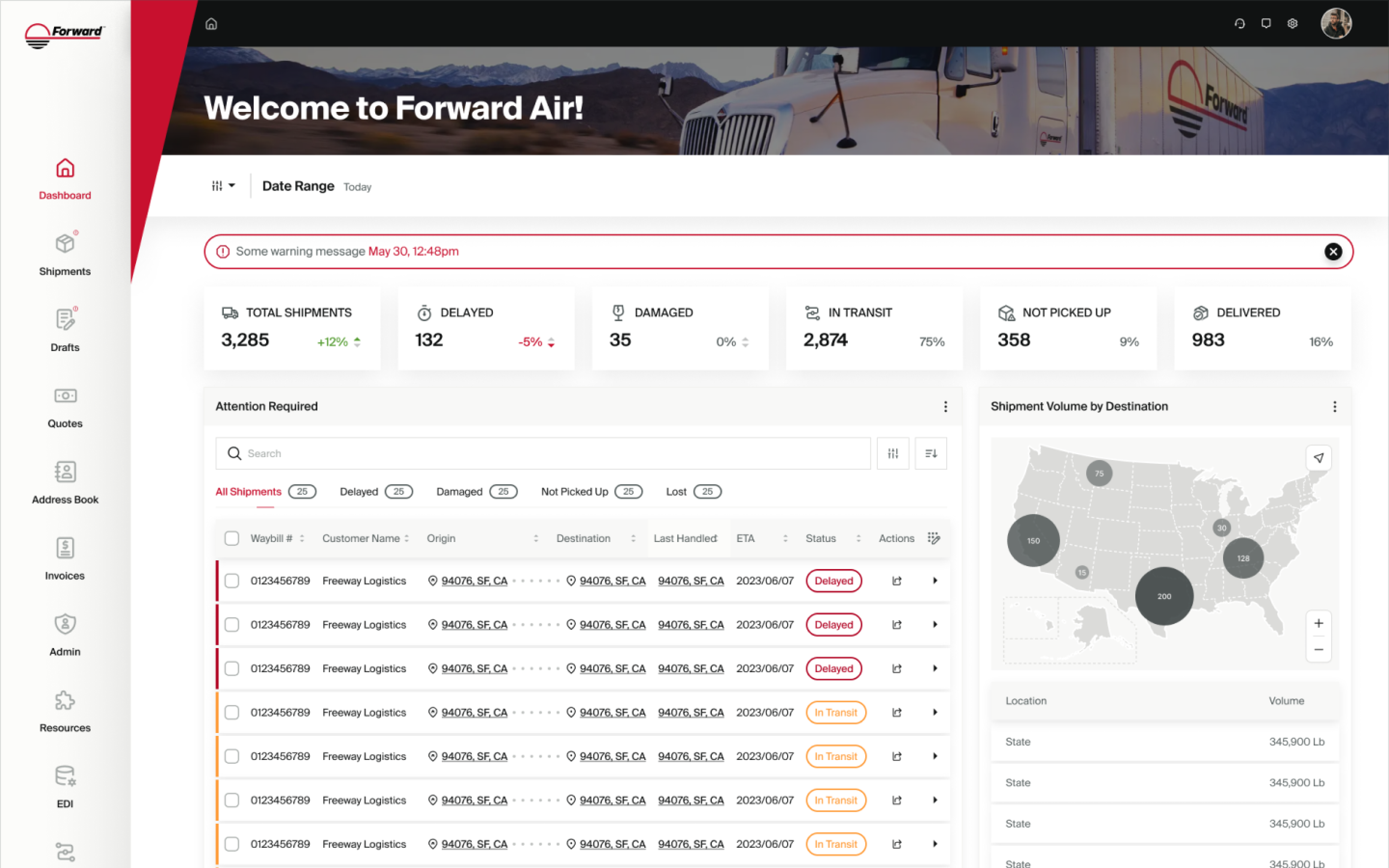Click the sort icon beside search

coord(930,453)
